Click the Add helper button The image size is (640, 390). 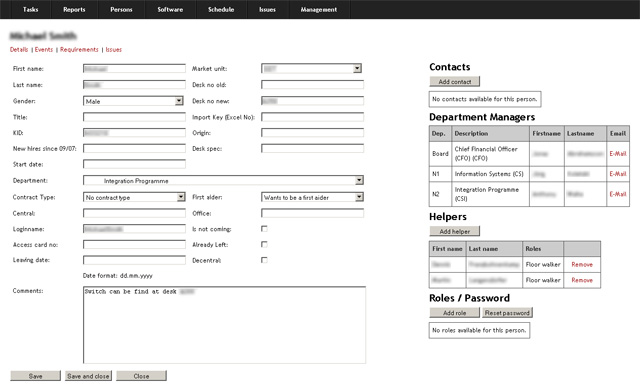455,231
